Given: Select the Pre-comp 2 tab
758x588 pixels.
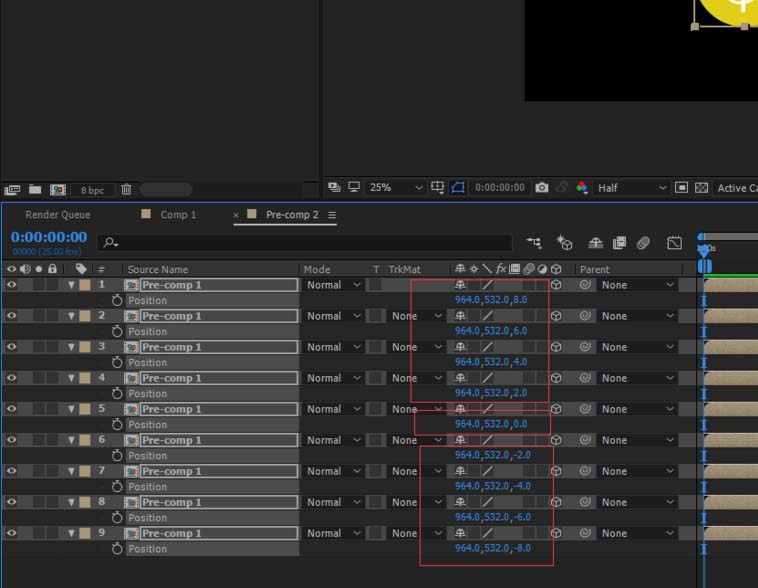Looking at the screenshot, I should 292,215.
